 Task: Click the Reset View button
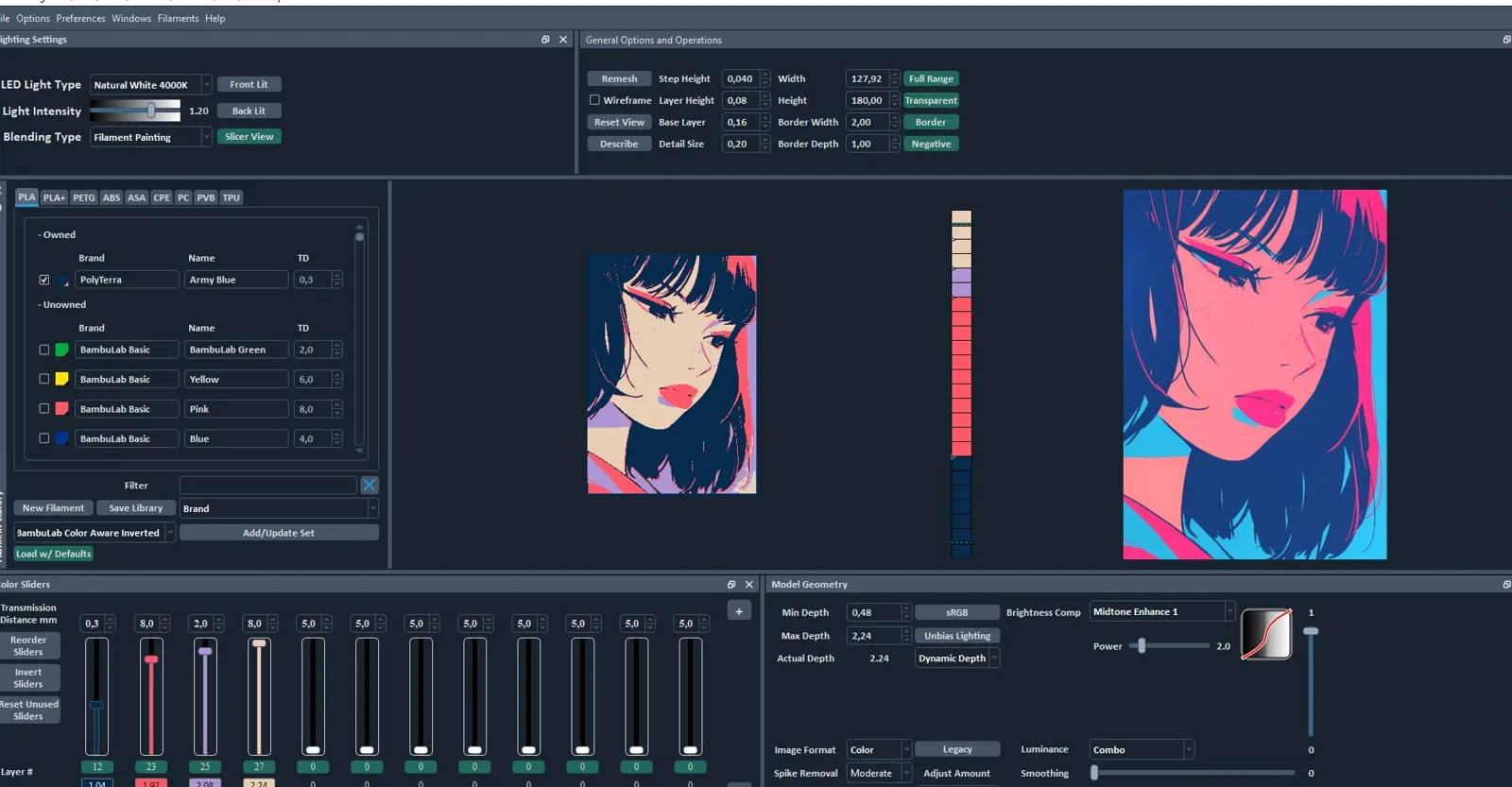(619, 122)
